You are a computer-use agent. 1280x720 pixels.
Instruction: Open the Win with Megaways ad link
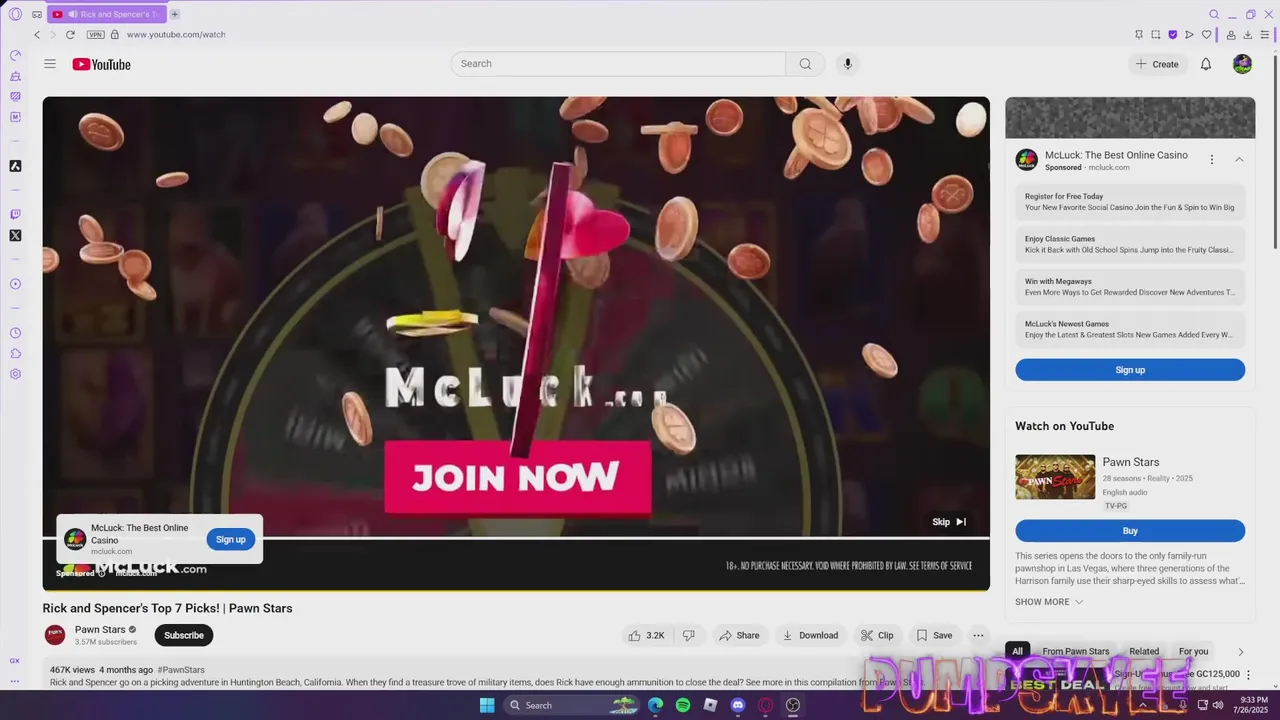1130,287
